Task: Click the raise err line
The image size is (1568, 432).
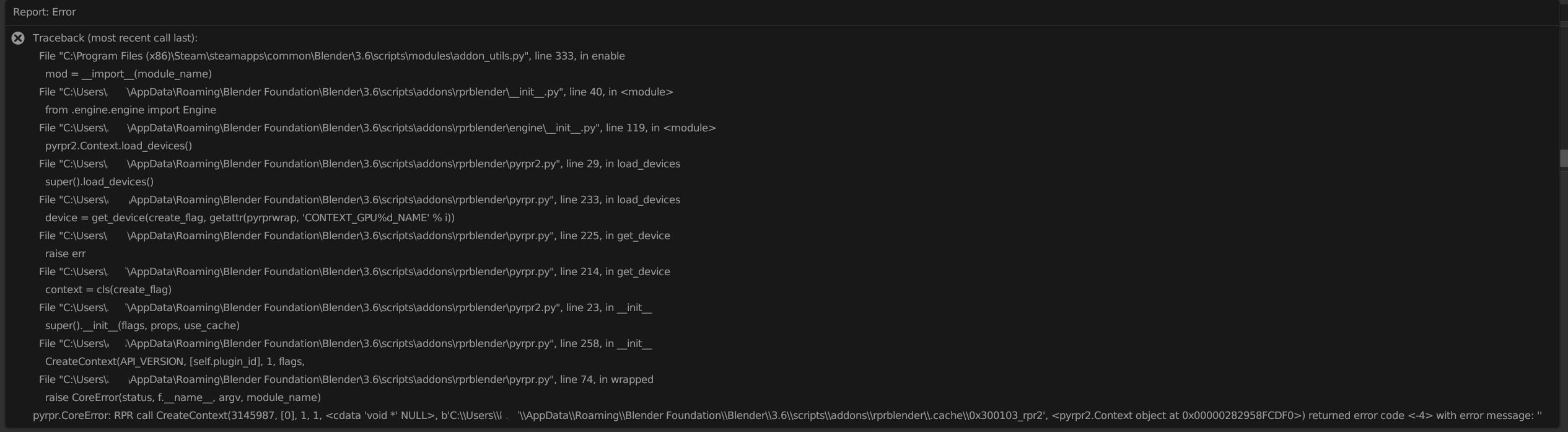Action: pos(65,253)
